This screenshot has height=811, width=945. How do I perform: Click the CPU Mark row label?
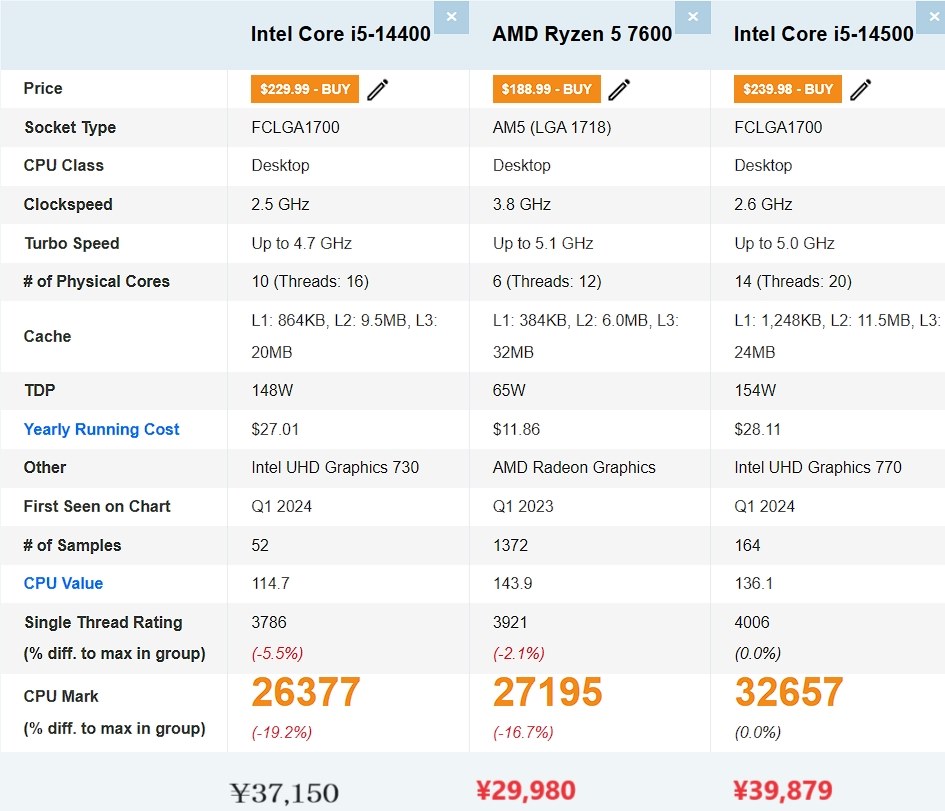pos(61,697)
